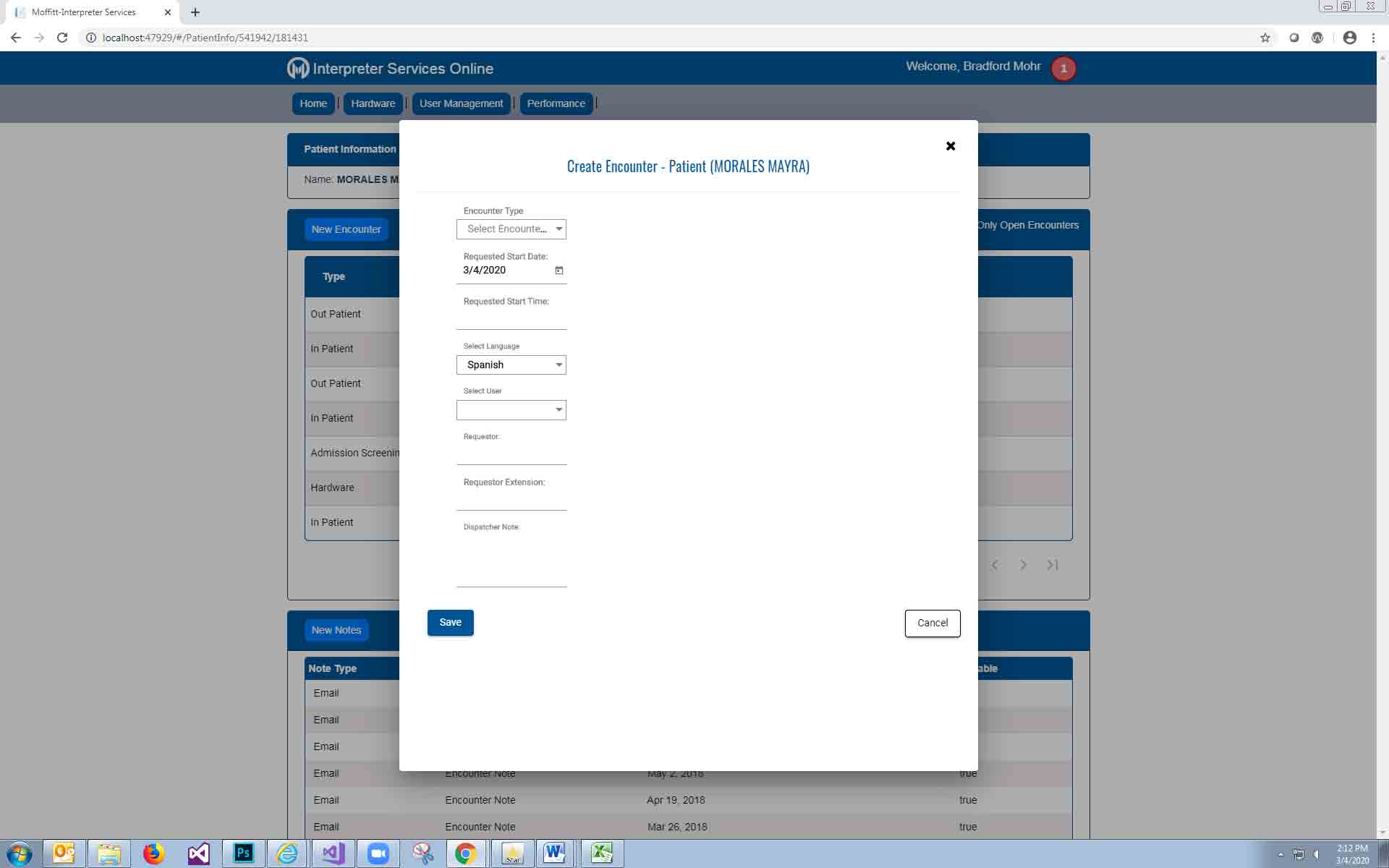This screenshot has height=868, width=1389.
Task: Focus the Dispatcher Note text area
Action: [x=511, y=561]
